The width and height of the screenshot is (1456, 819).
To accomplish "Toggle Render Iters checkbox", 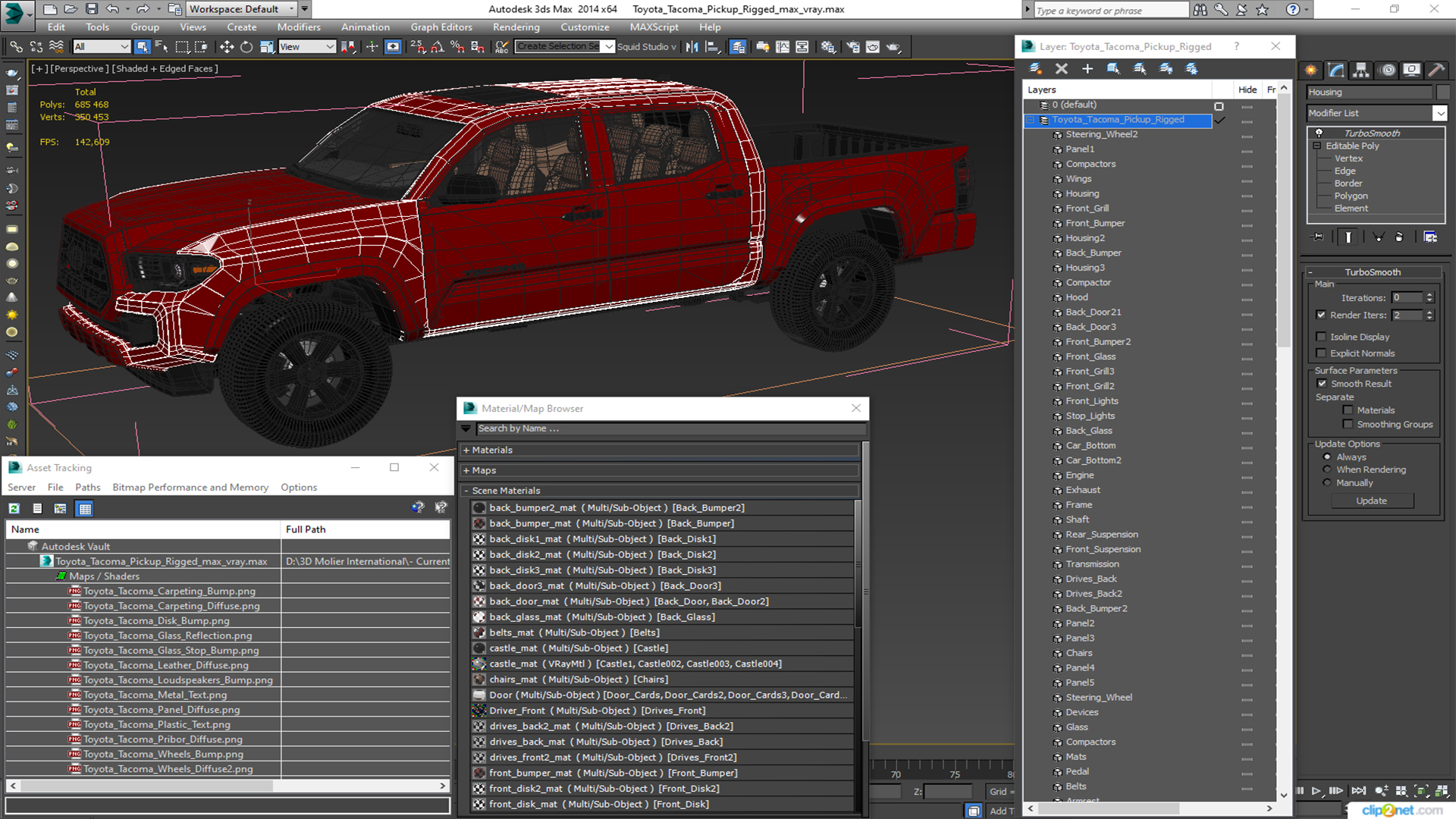I will [x=1322, y=315].
